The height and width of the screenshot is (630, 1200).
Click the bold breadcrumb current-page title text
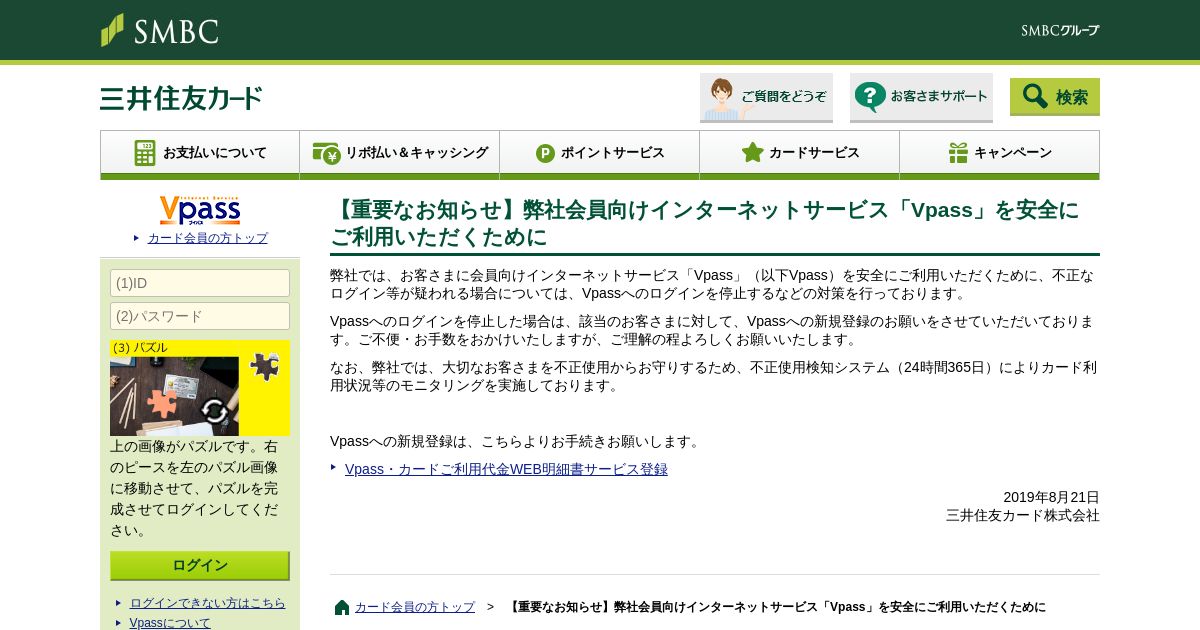click(x=776, y=607)
